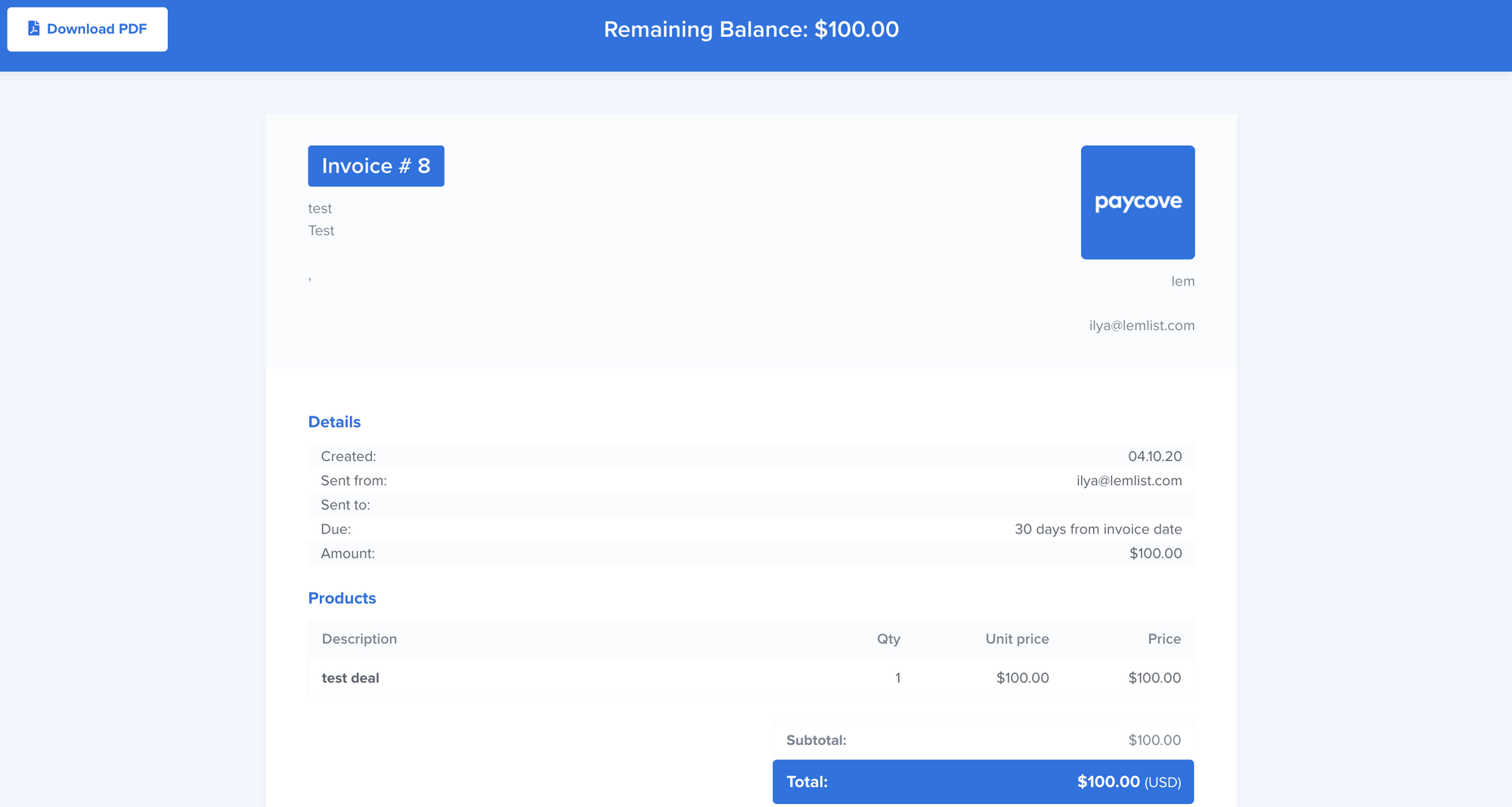Select the highlighted Total bar
The width and height of the screenshot is (1512, 807).
(982, 782)
